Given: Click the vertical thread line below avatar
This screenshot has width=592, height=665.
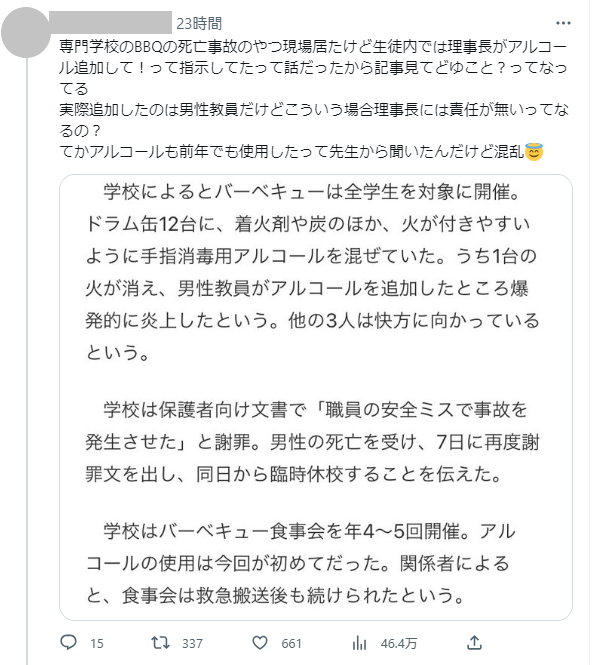Looking at the screenshot, I should (27, 361).
